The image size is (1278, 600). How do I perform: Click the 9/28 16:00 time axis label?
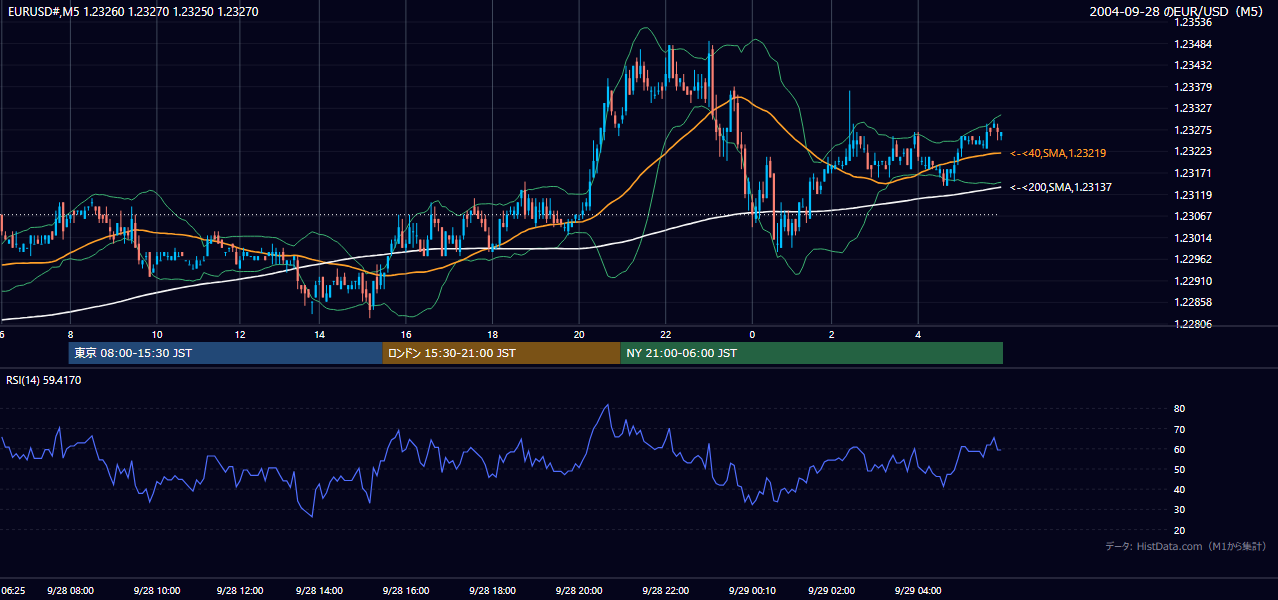click(406, 591)
